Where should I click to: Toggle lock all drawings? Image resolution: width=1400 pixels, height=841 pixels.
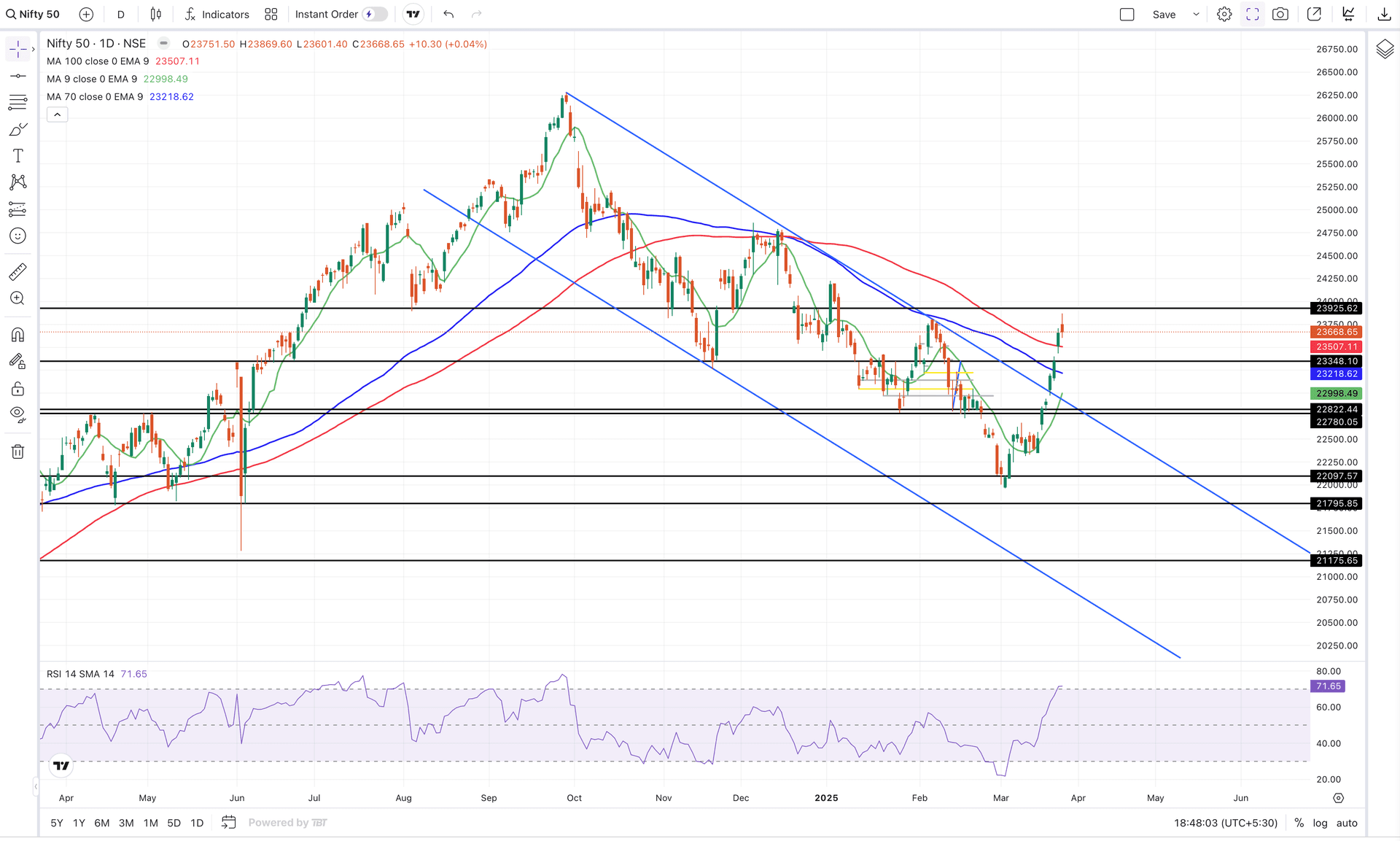click(x=17, y=389)
